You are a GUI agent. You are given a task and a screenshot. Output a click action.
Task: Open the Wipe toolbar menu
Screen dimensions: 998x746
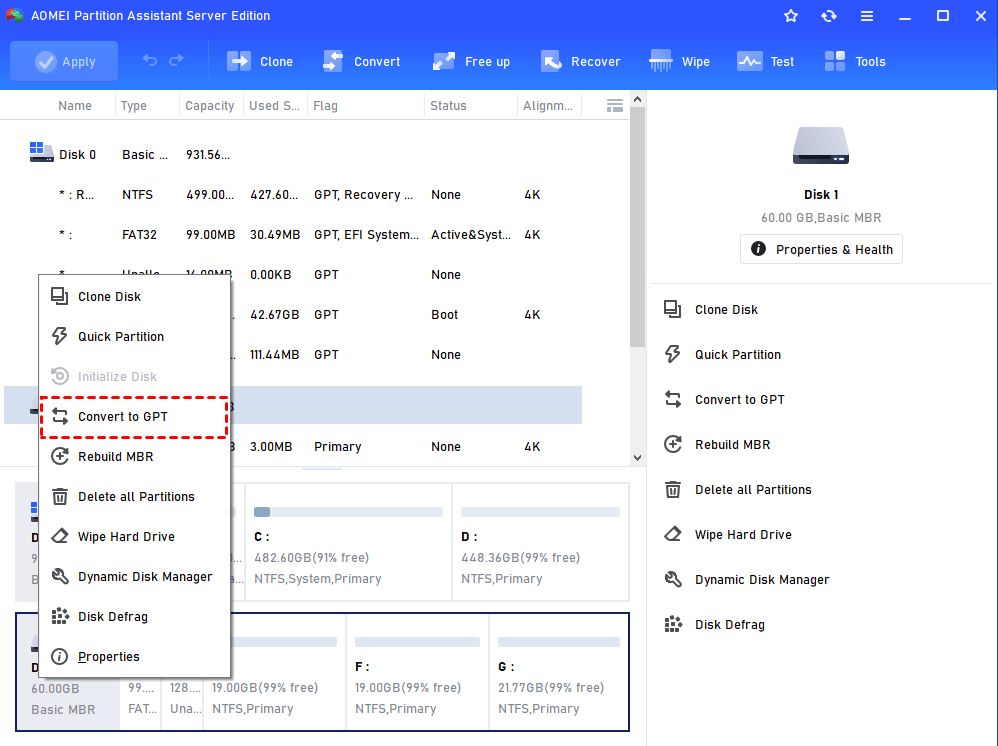click(x=679, y=61)
